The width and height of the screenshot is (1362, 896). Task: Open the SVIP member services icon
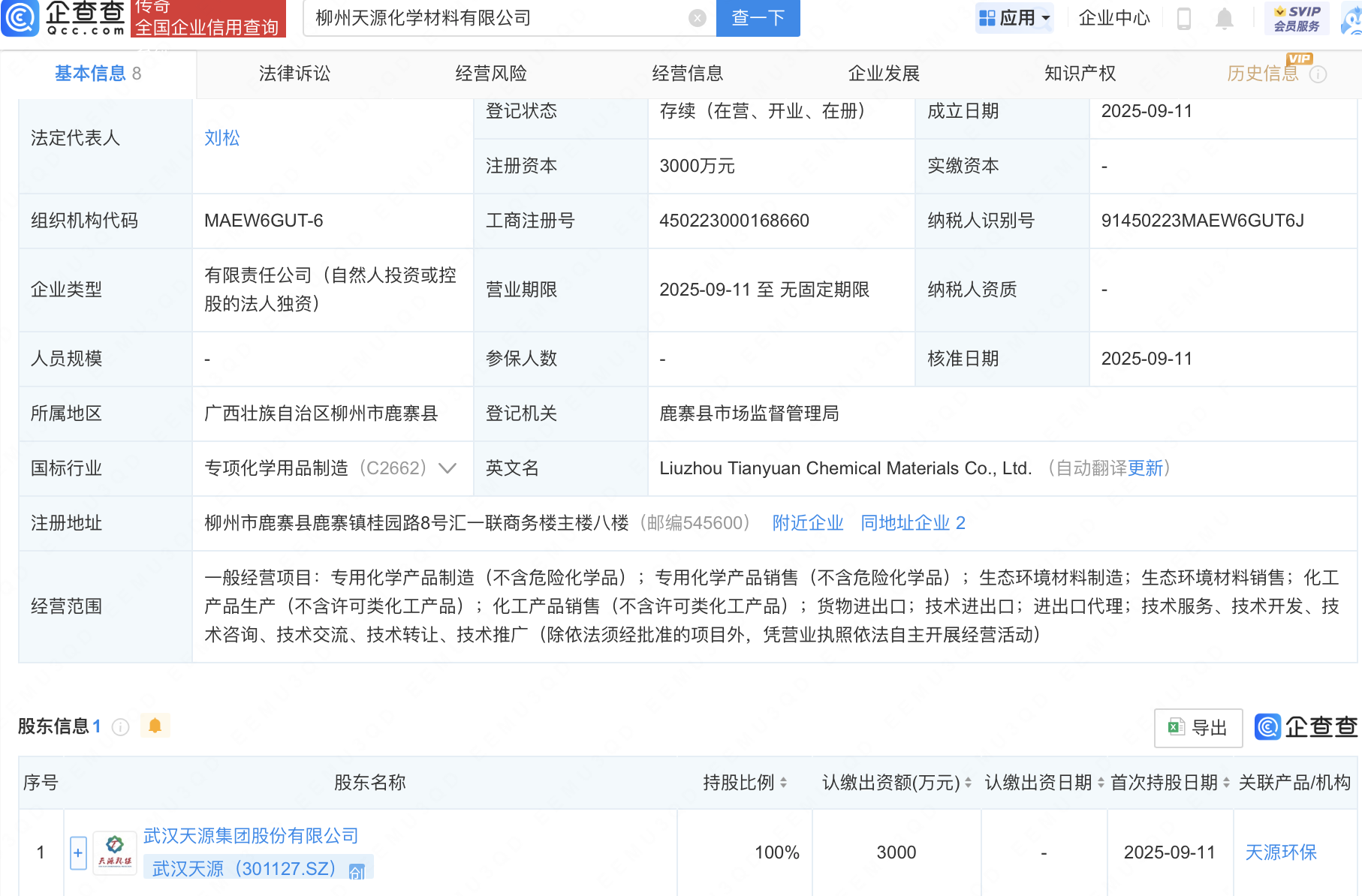1297,18
